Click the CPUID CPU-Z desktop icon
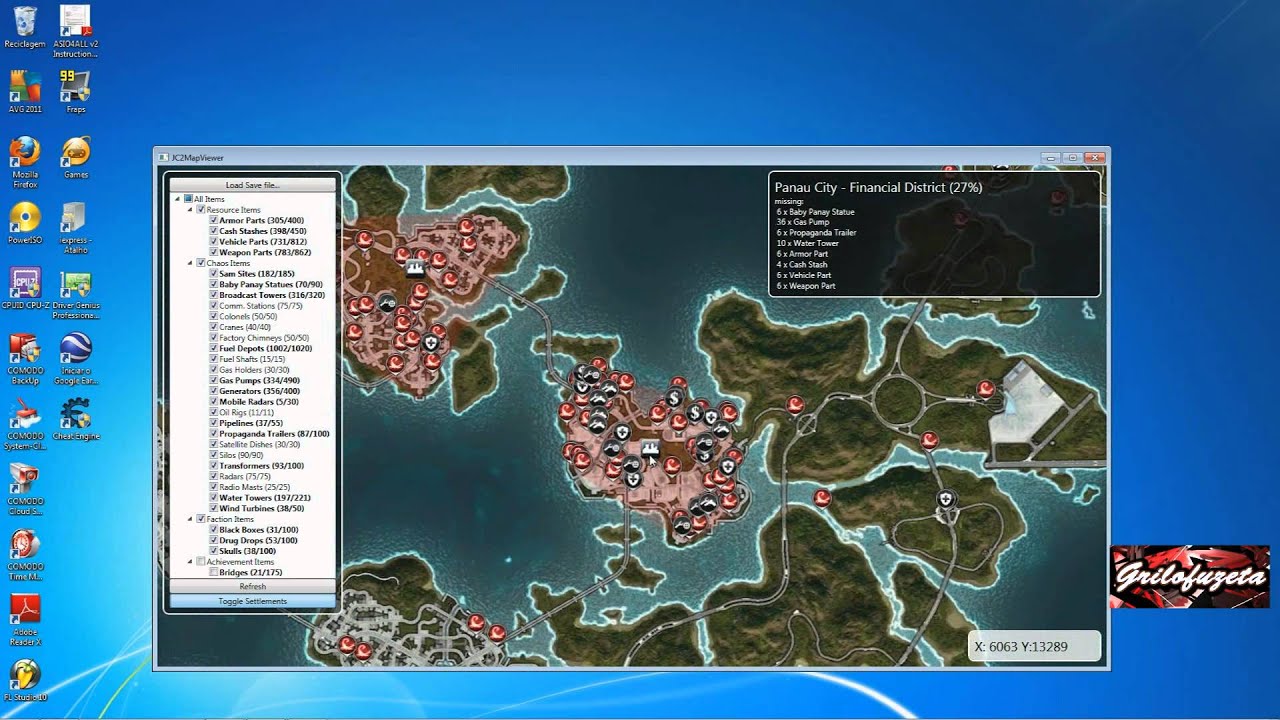The width and height of the screenshot is (1280, 720). 25,289
